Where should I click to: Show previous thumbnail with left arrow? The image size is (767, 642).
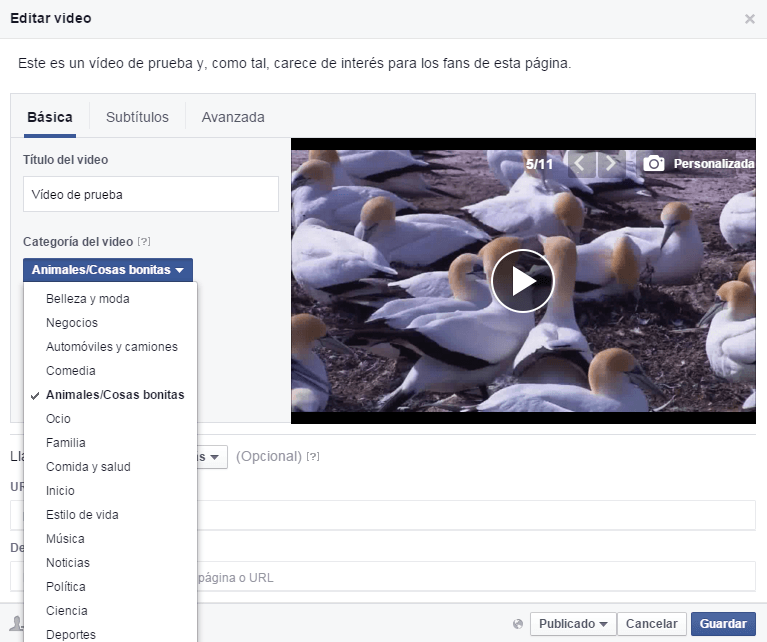click(x=581, y=163)
